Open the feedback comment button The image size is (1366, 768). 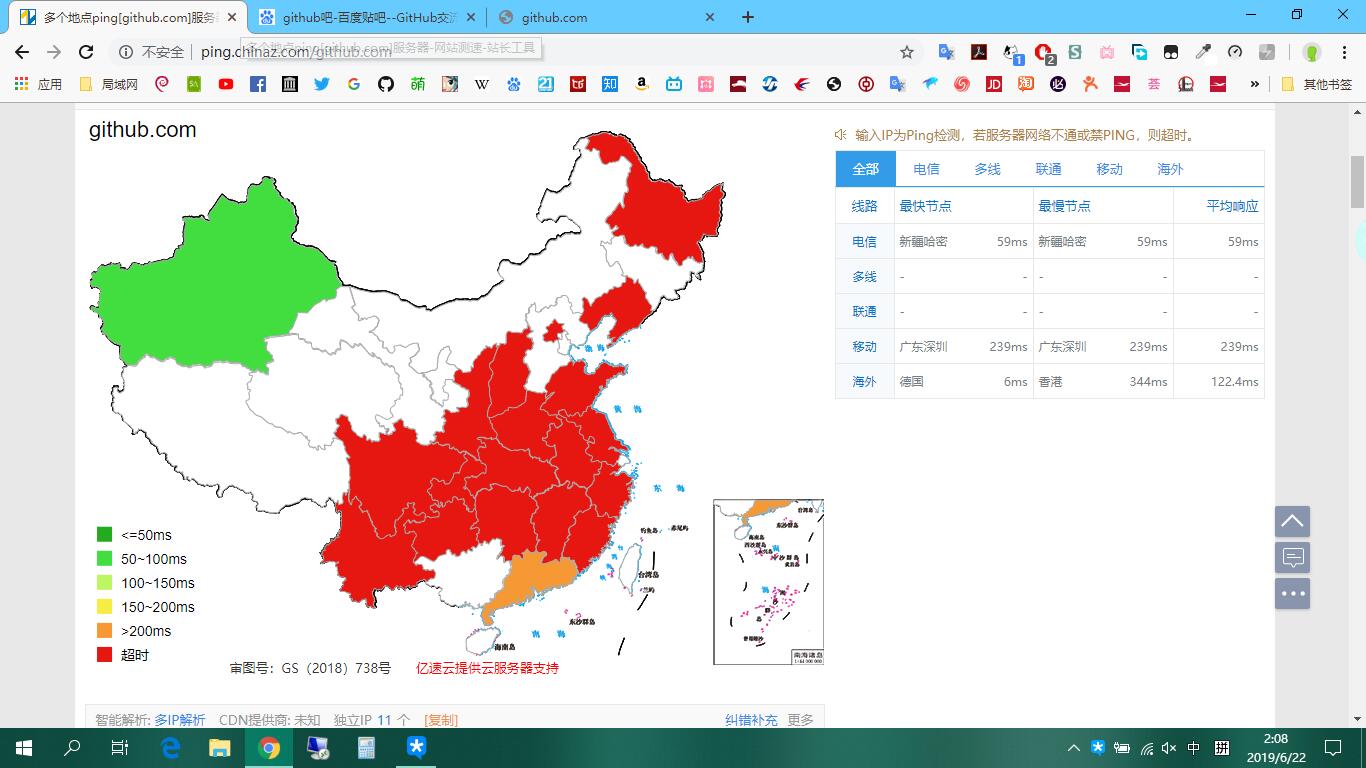coord(1292,557)
